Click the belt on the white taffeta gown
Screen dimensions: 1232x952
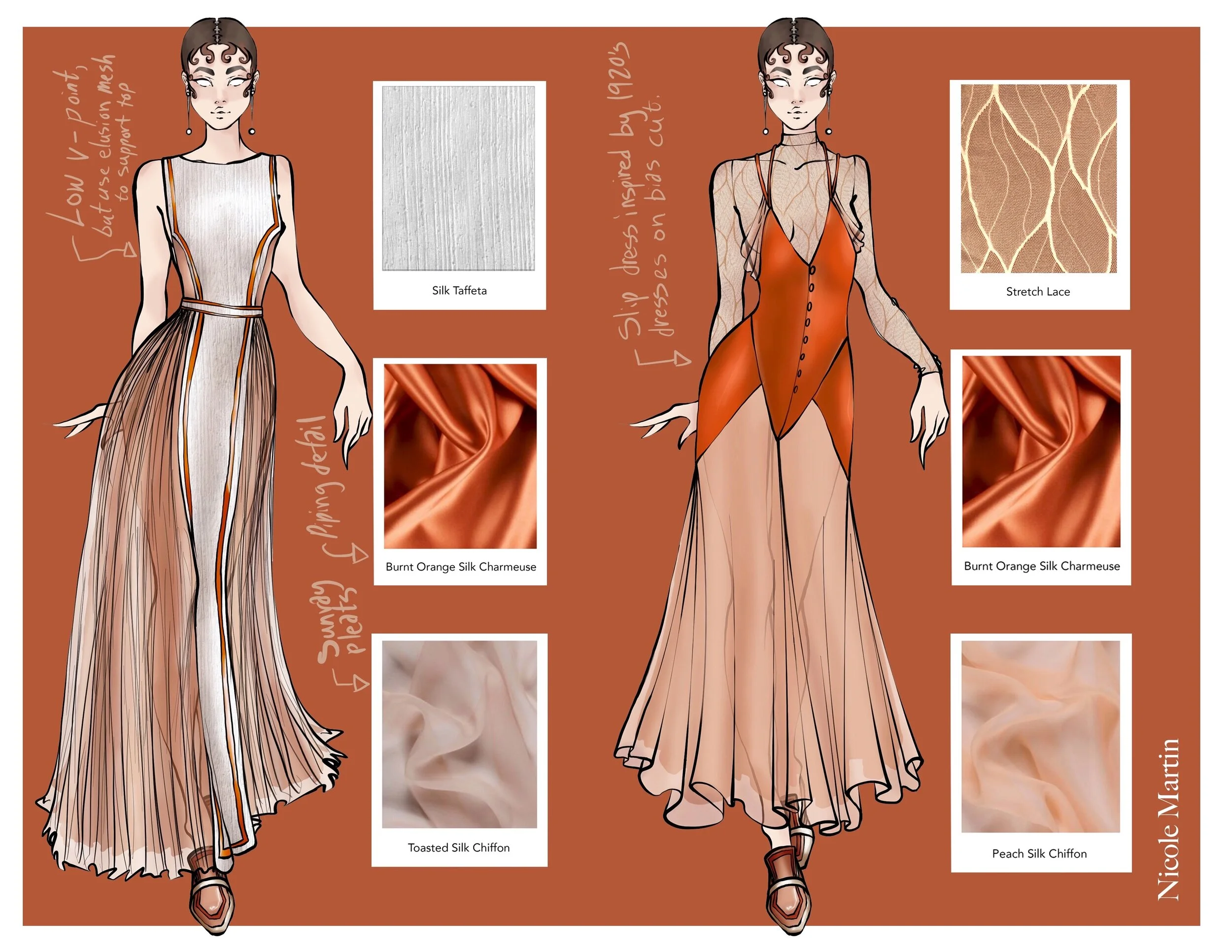[x=222, y=308]
